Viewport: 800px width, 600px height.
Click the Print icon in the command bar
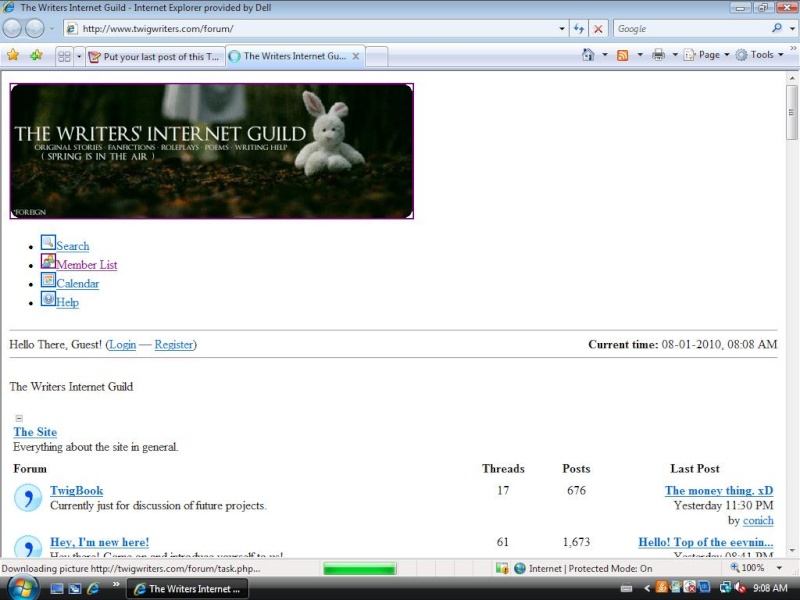click(x=658, y=55)
